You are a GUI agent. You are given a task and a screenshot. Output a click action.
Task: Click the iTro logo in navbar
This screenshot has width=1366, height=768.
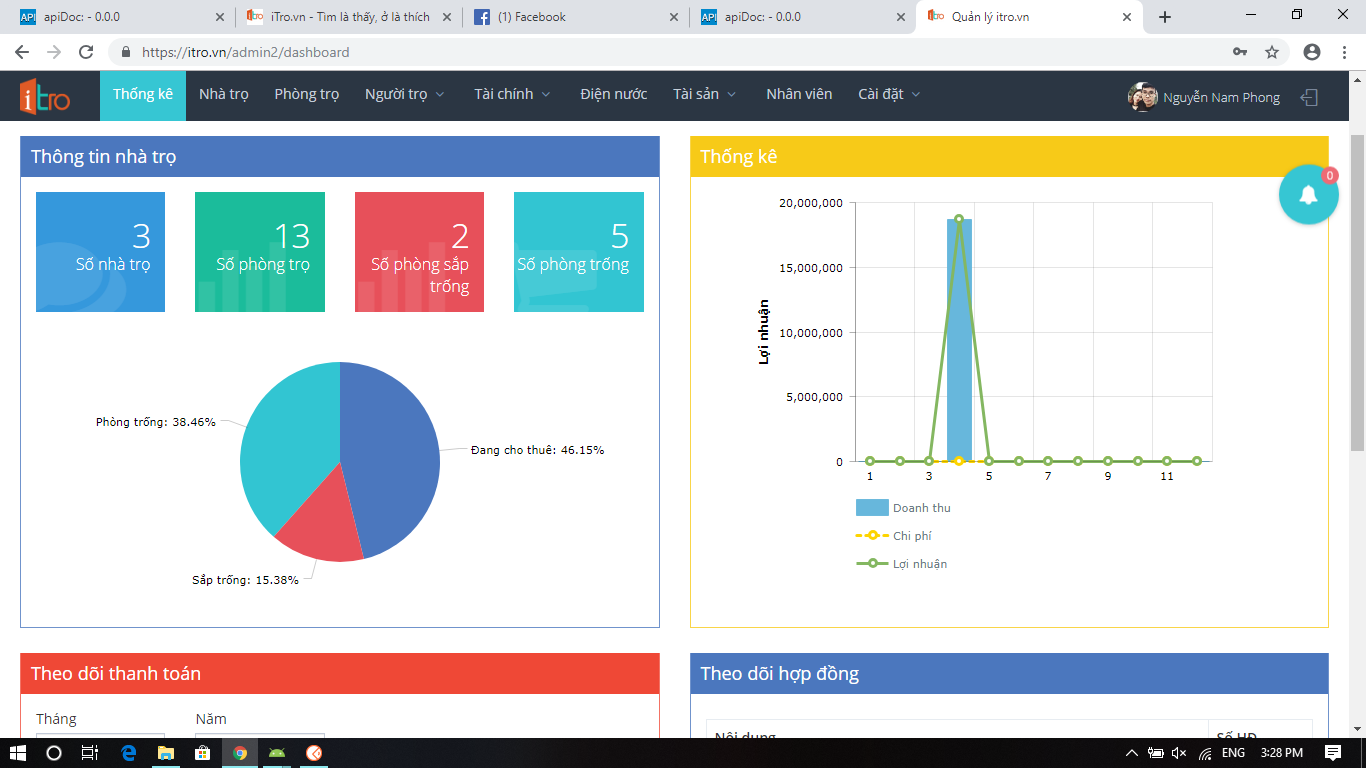click(45, 97)
